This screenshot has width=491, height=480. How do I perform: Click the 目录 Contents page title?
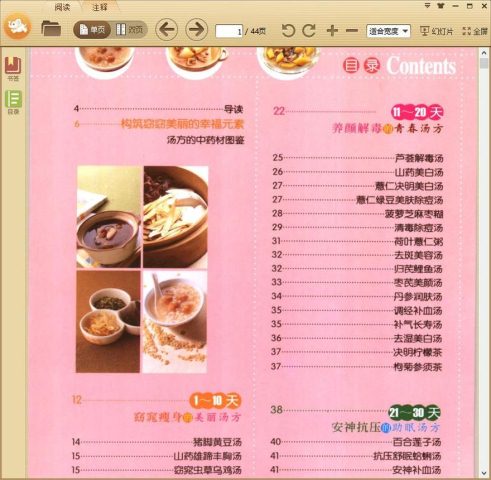(x=399, y=66)
